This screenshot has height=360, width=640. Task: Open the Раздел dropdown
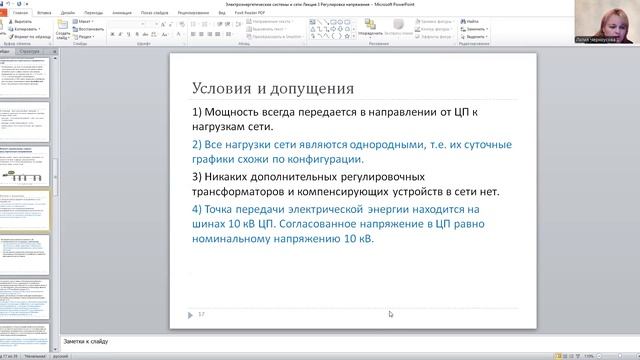84,36
